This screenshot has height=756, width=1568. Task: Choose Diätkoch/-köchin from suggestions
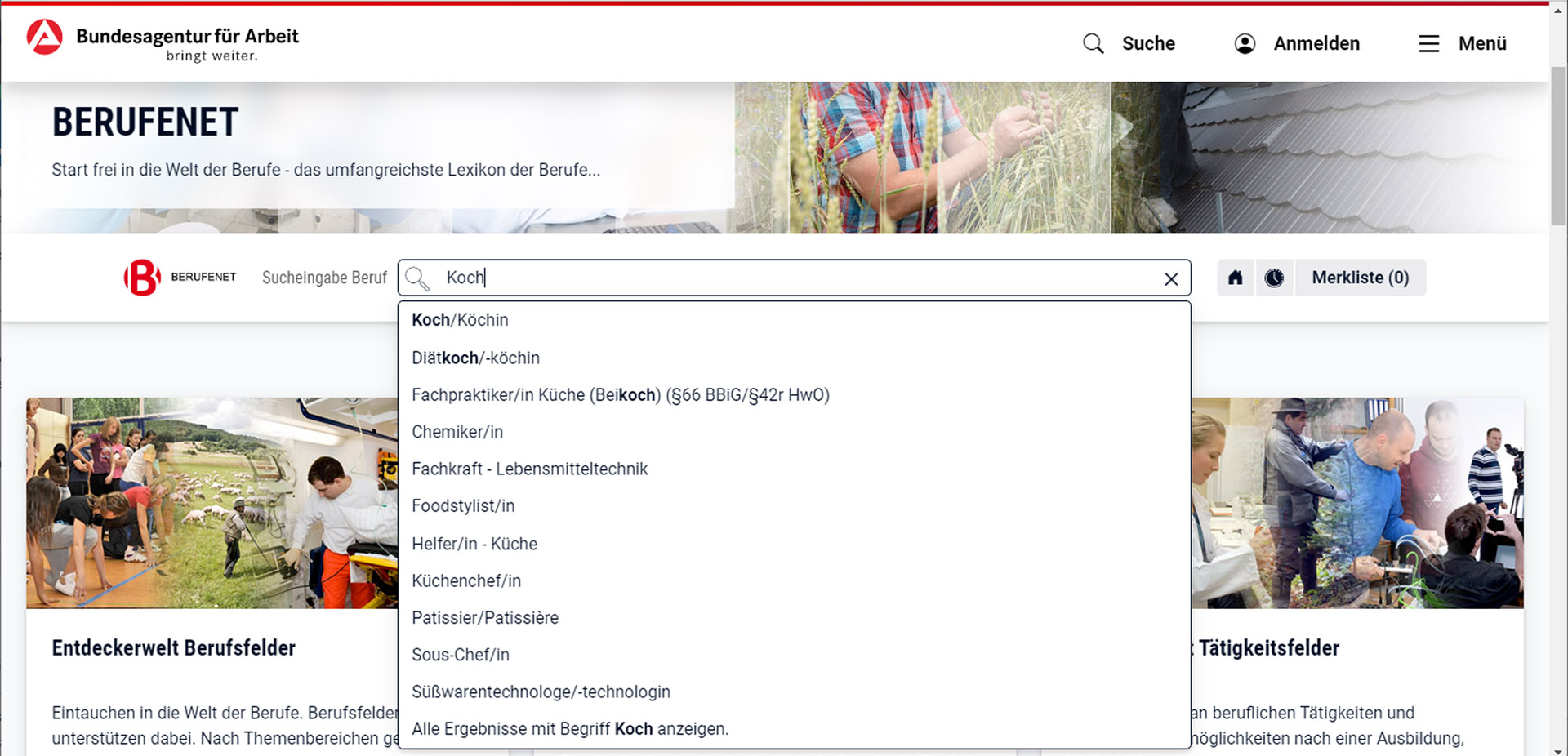475,358
